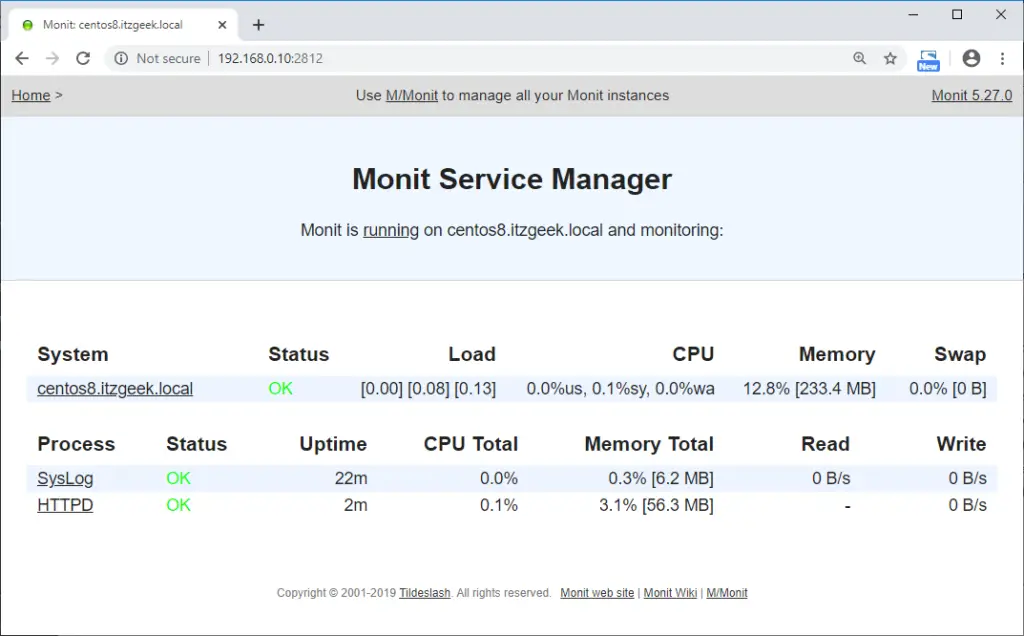Open the SysLog process details

pos(64,478)
